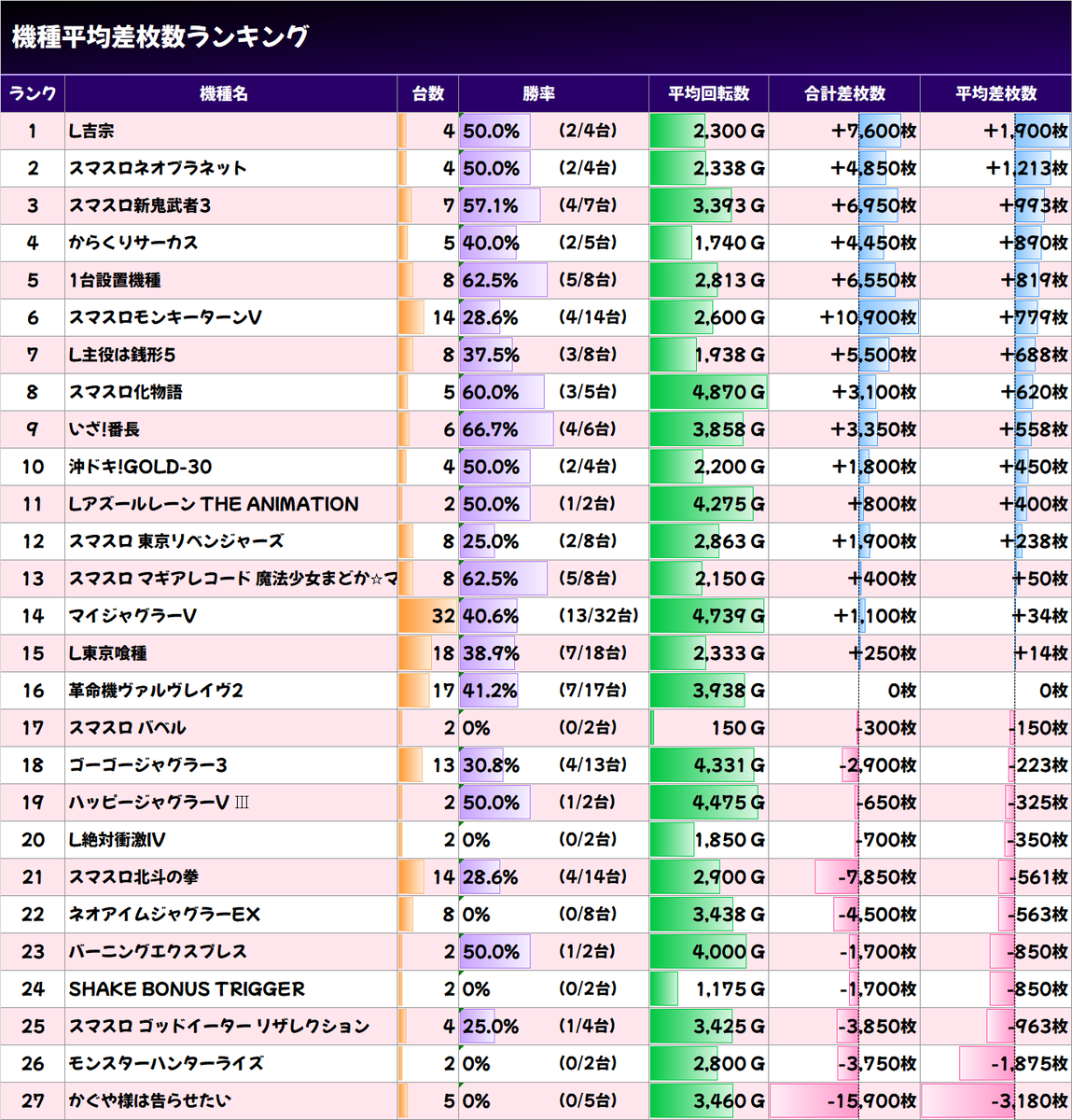Click the 平均回転数 column header

pos(709,93)
